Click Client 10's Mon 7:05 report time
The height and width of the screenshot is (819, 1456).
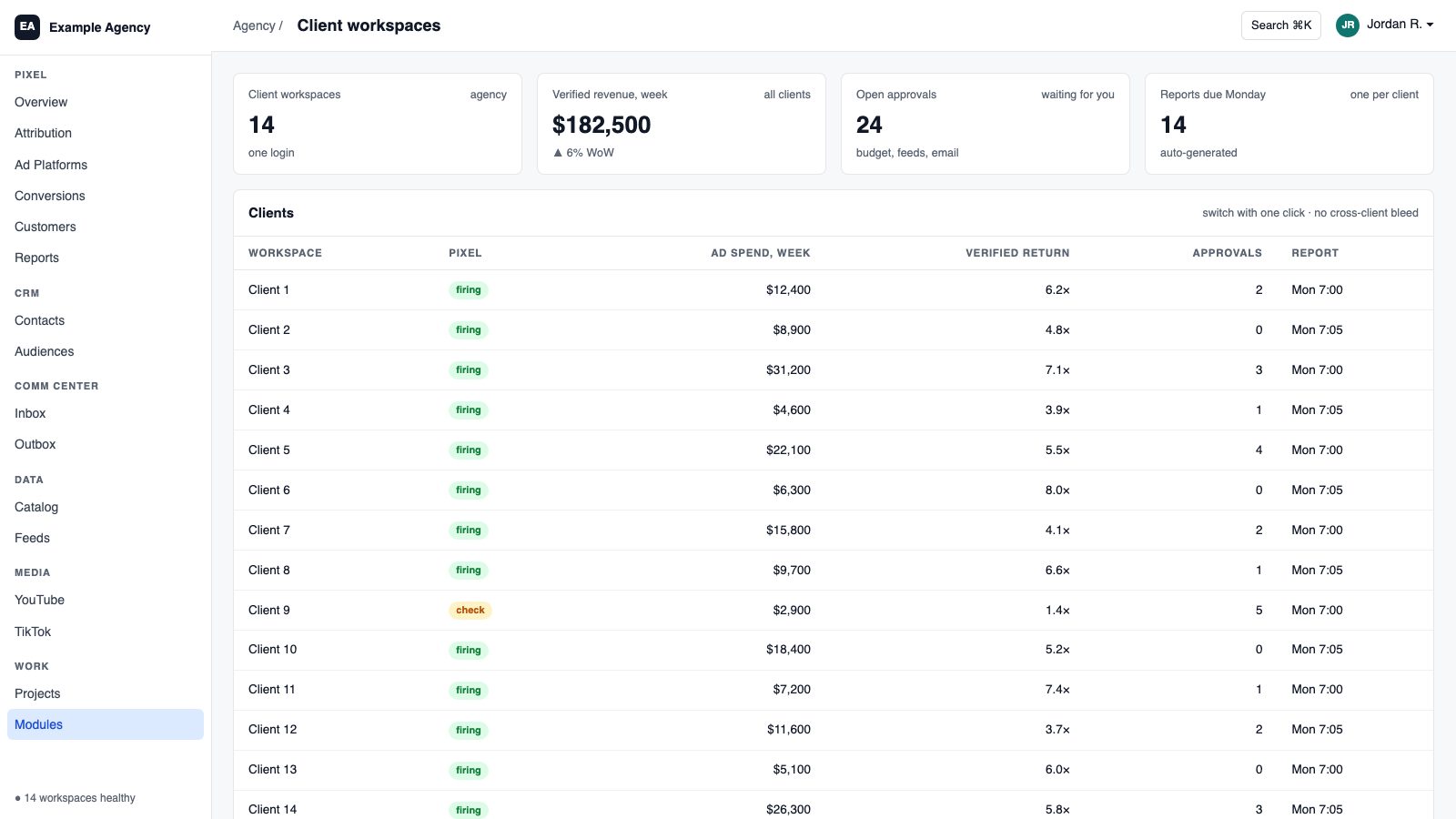pos(1317,650)
